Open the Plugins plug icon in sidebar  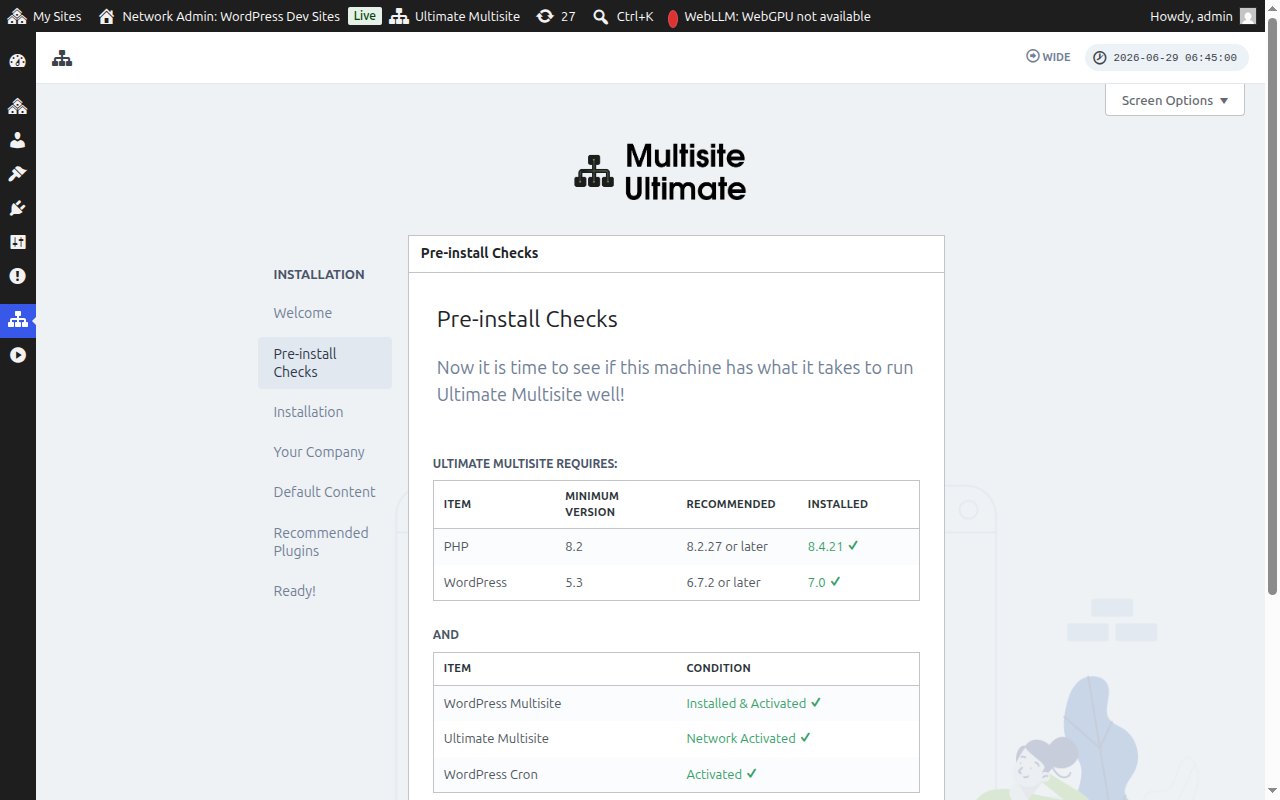point(17,208)
